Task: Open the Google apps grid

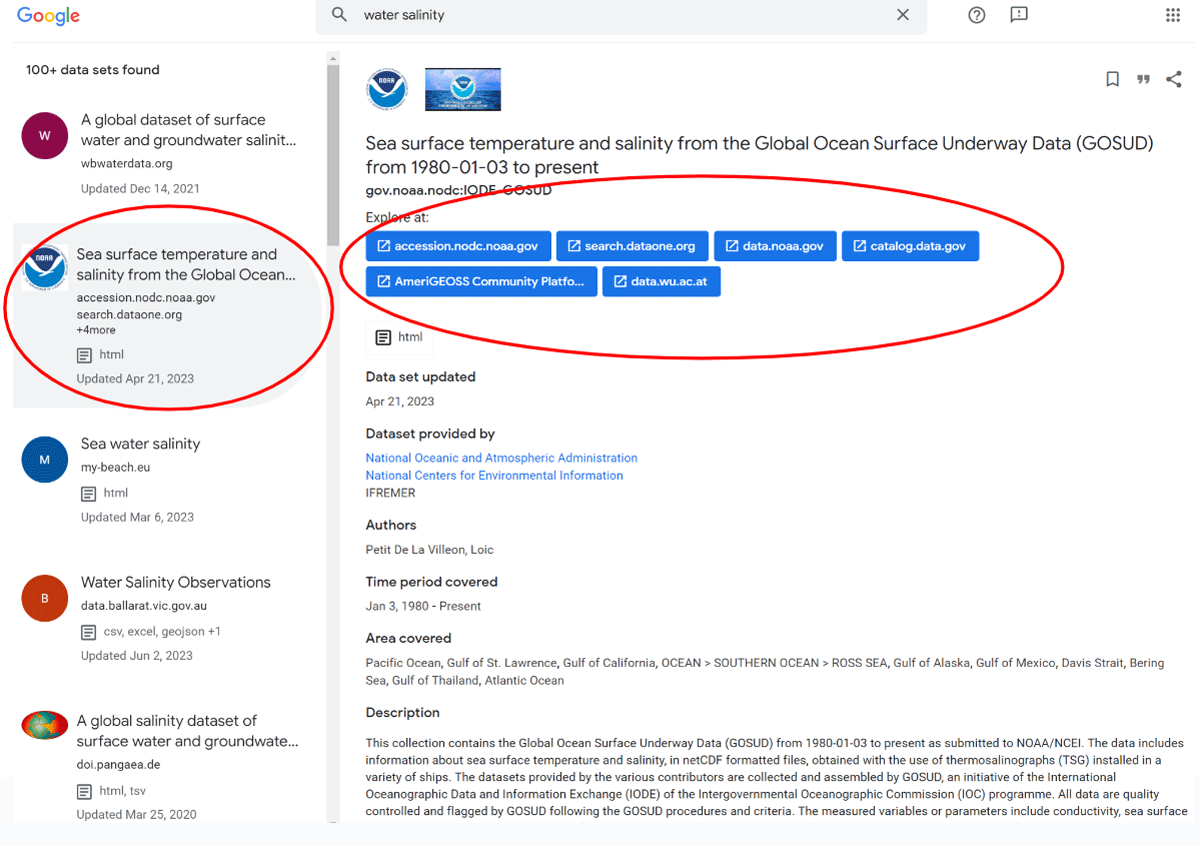Action: pyautogui.click(x=1173, y=15)
